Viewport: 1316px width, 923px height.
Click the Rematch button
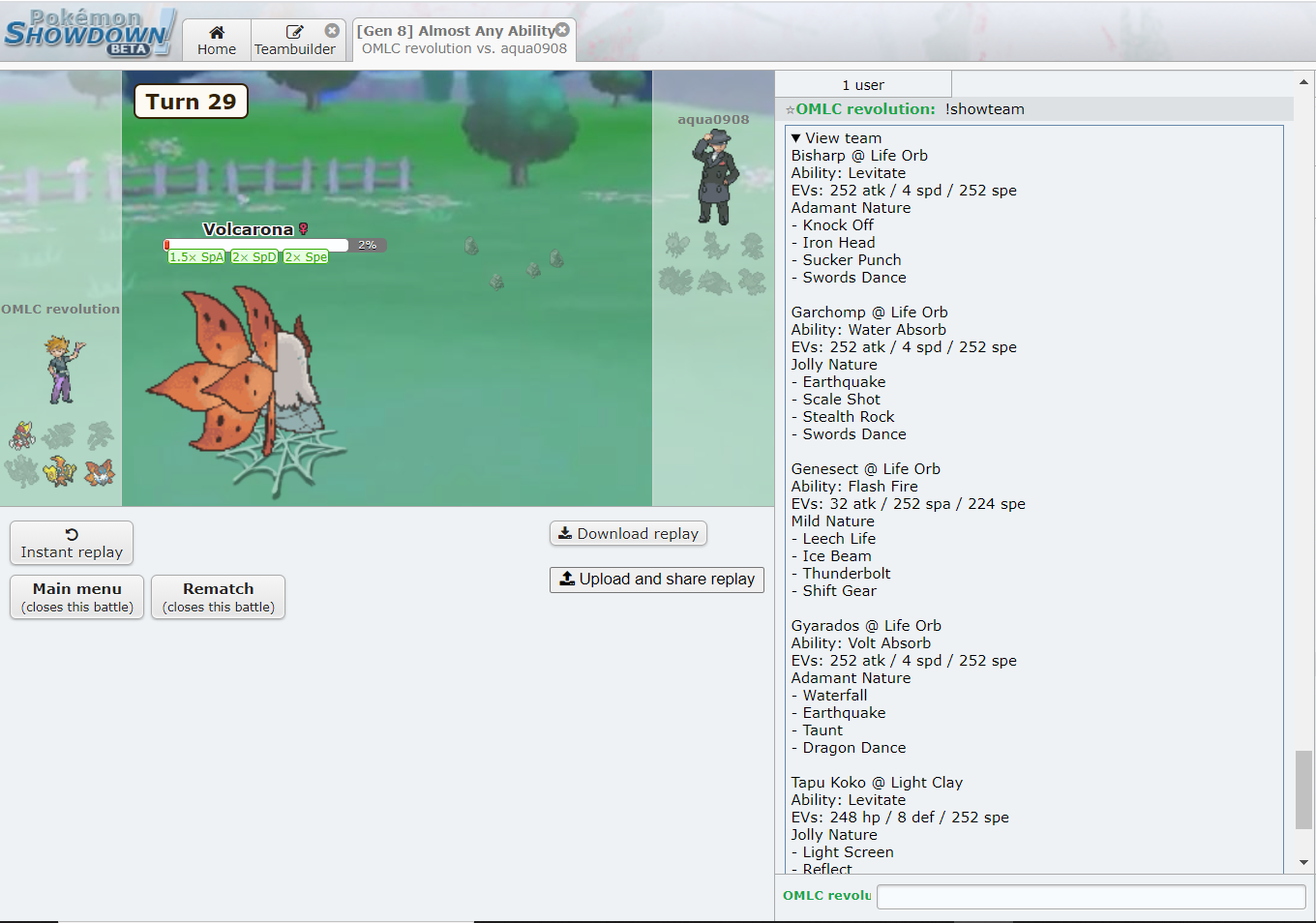pos(219,597)
